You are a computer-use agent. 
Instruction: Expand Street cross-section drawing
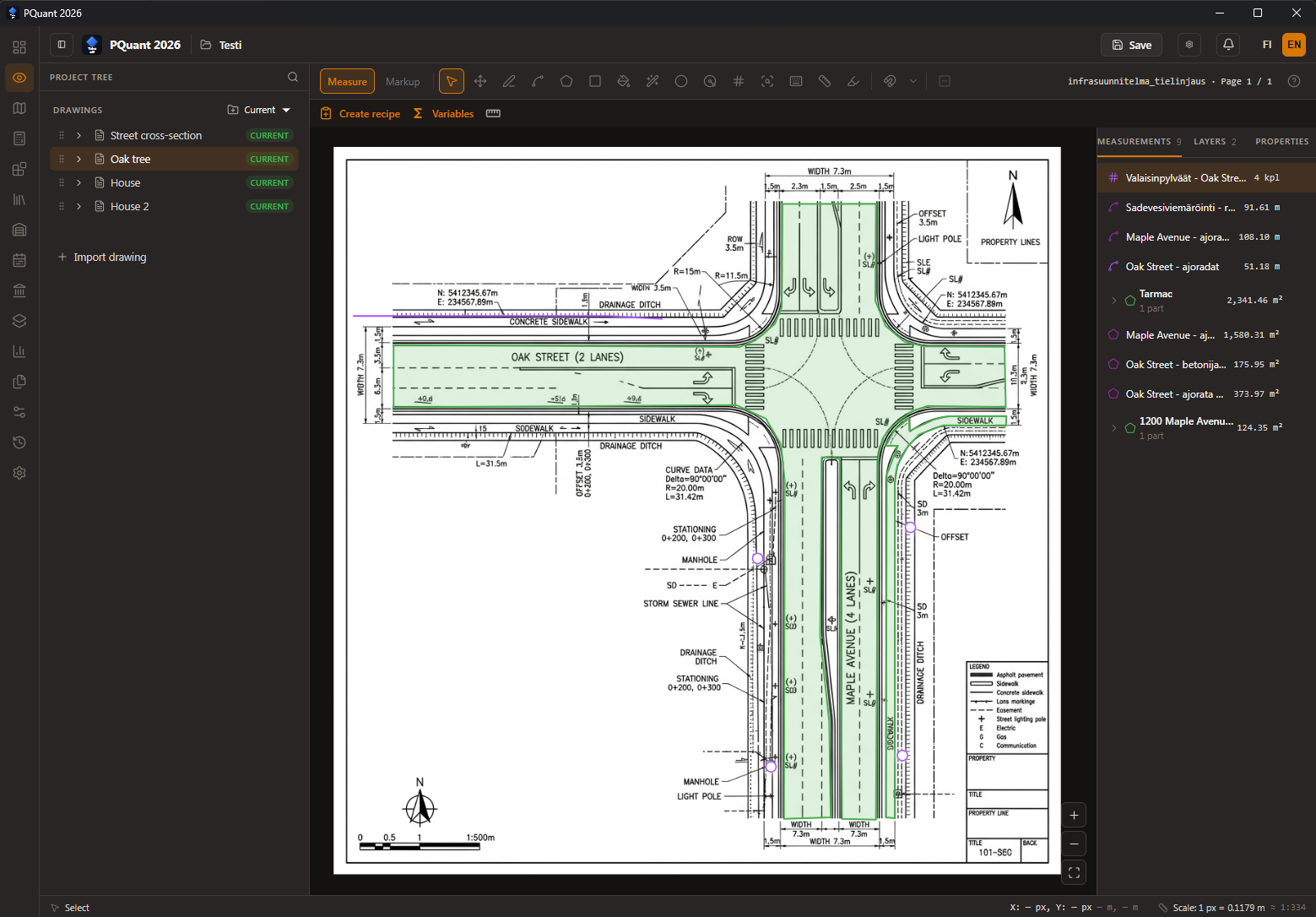(x=79, y=135)
